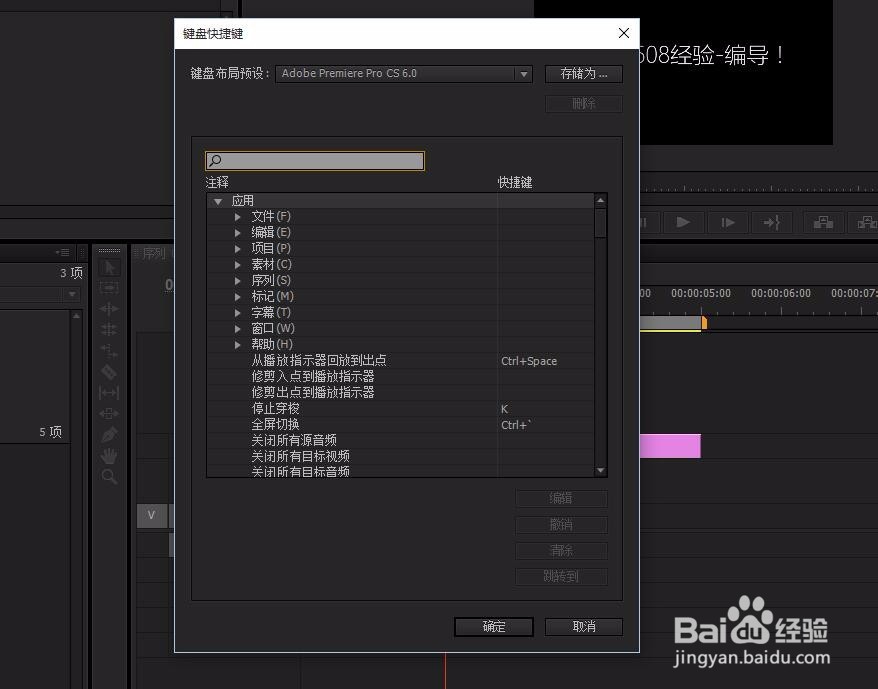Click the magnifier icon in search box

point(215,161)
